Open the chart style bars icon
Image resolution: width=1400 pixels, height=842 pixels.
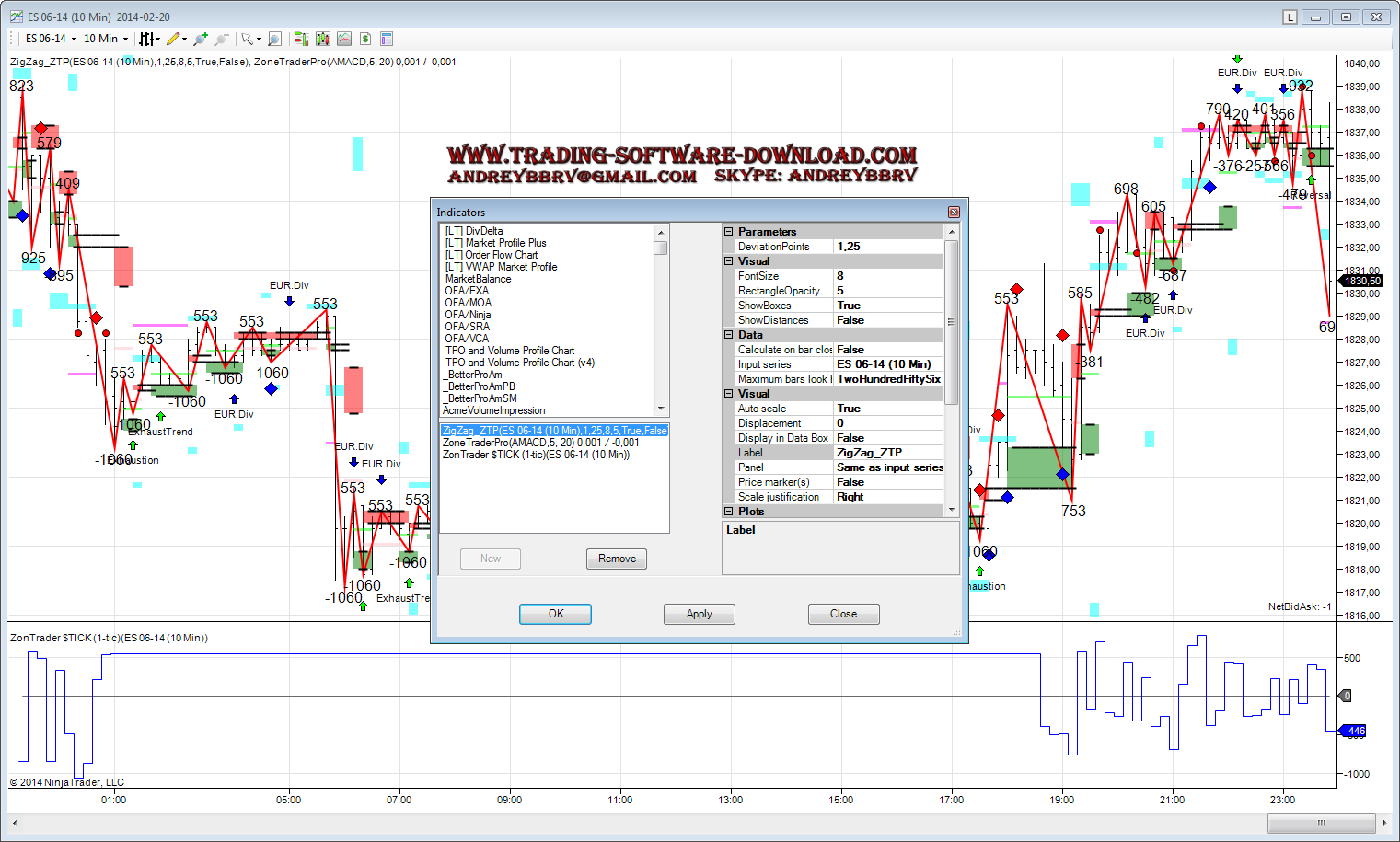click(146, 39)
